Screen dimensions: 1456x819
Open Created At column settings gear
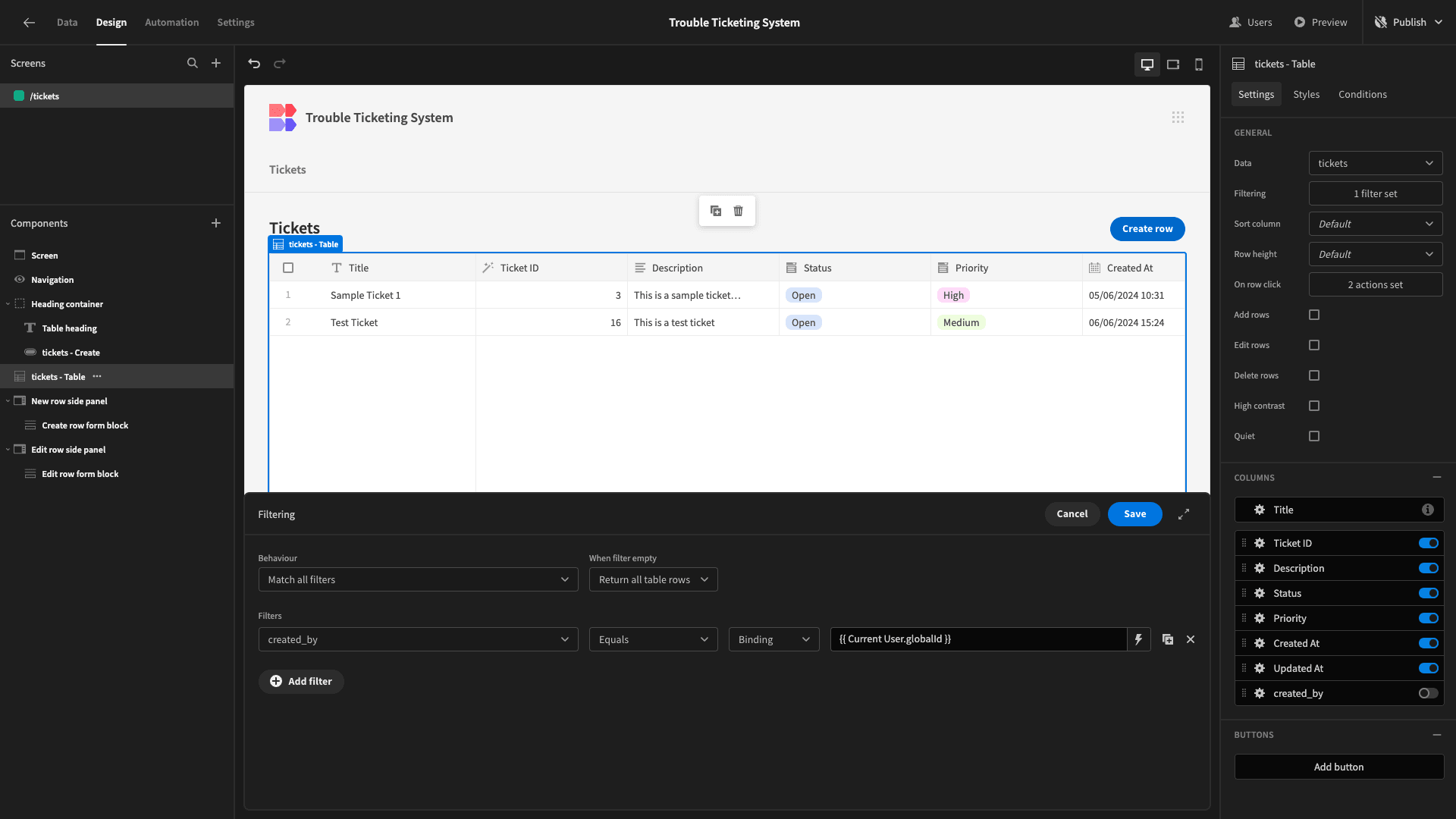[1260, 643]
